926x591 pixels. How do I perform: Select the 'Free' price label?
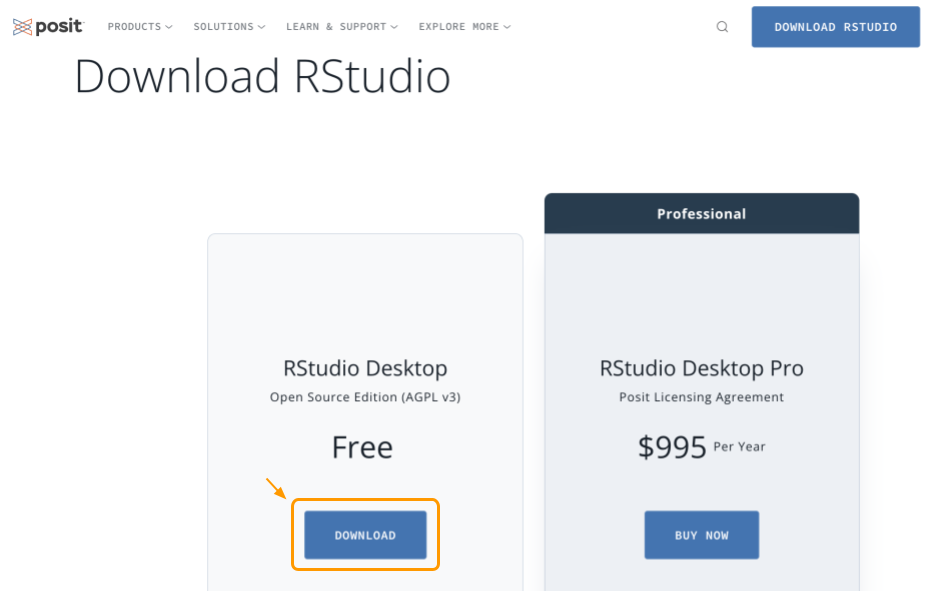pos(362,447)
